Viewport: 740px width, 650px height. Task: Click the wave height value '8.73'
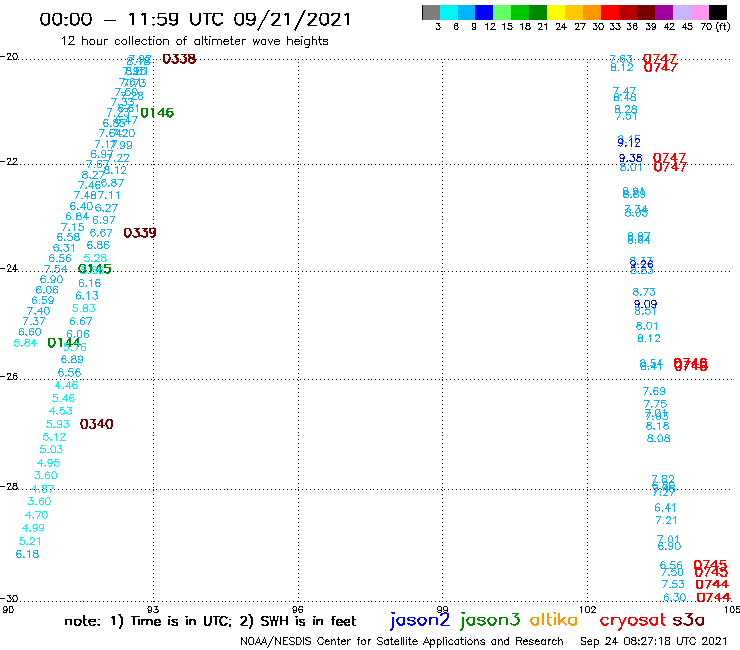coord(644,292)
